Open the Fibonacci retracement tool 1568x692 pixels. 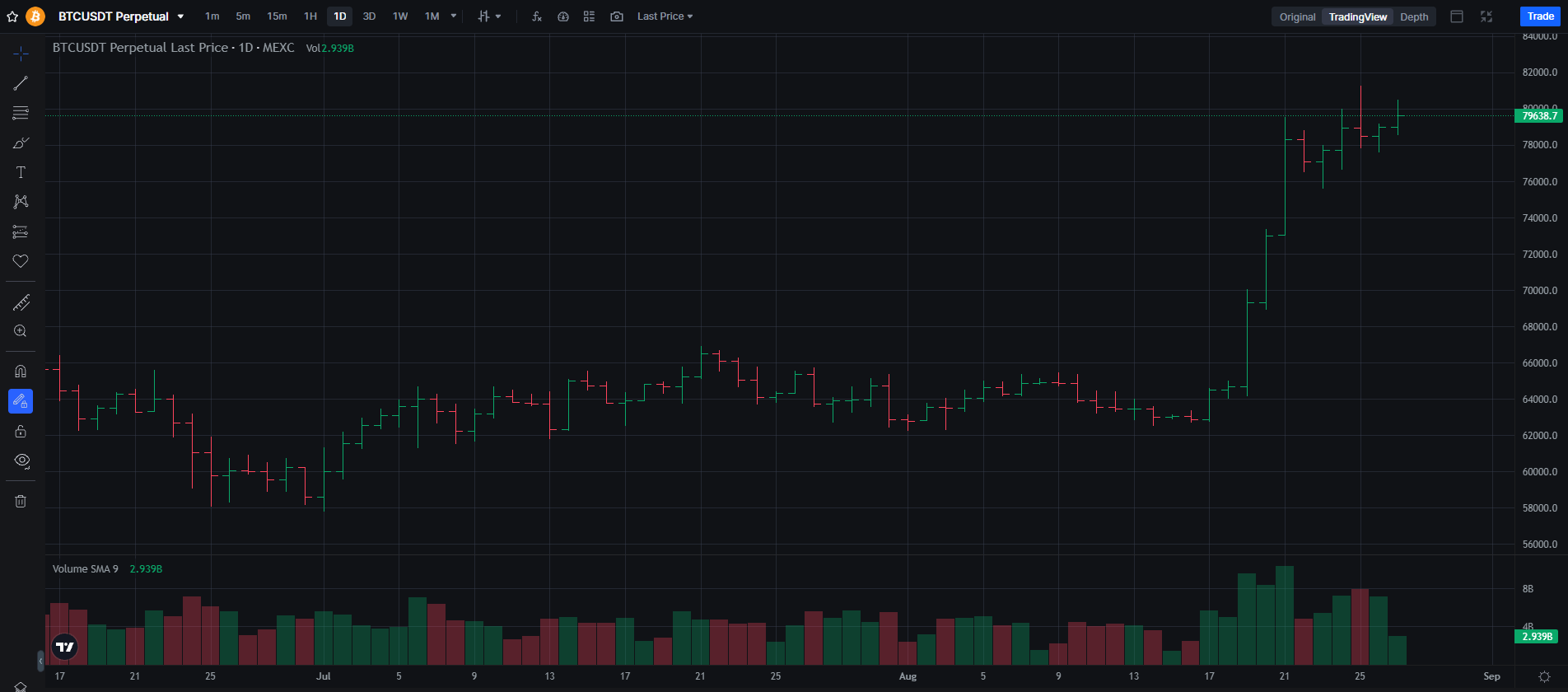click(x=21, y=113)
